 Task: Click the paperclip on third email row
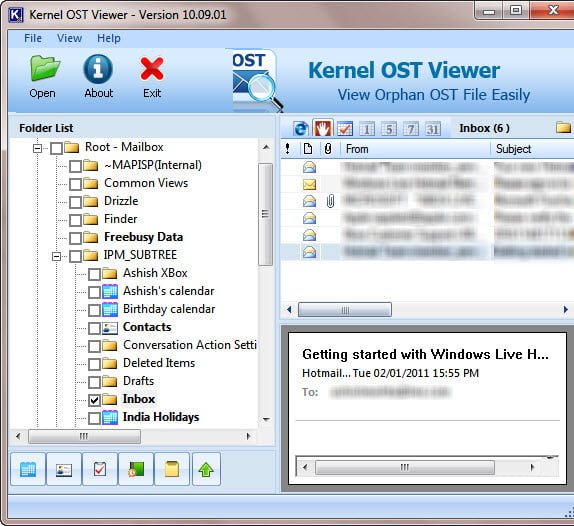coord(330,201)
